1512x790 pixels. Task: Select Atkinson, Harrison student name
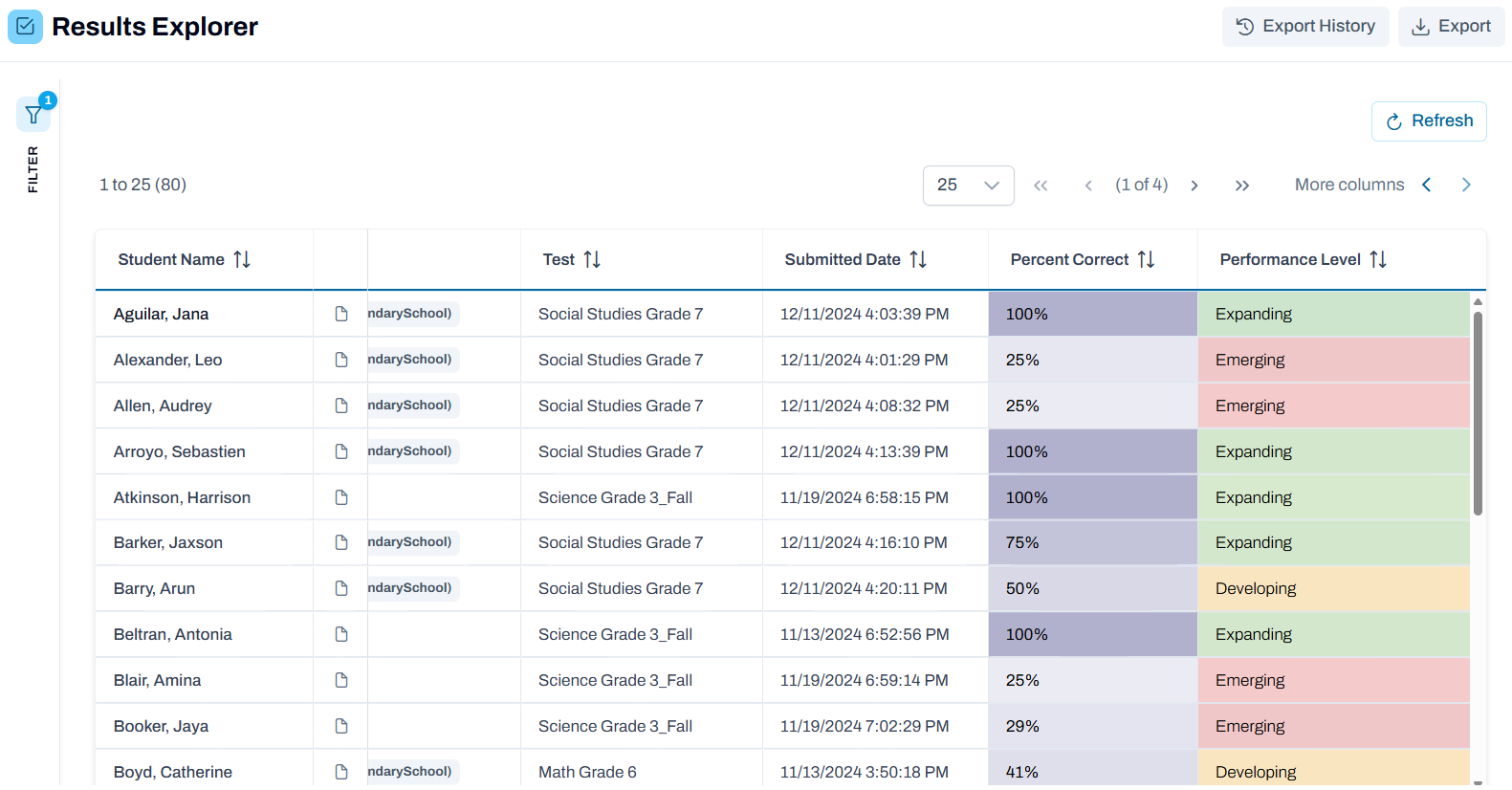(183, 497)
